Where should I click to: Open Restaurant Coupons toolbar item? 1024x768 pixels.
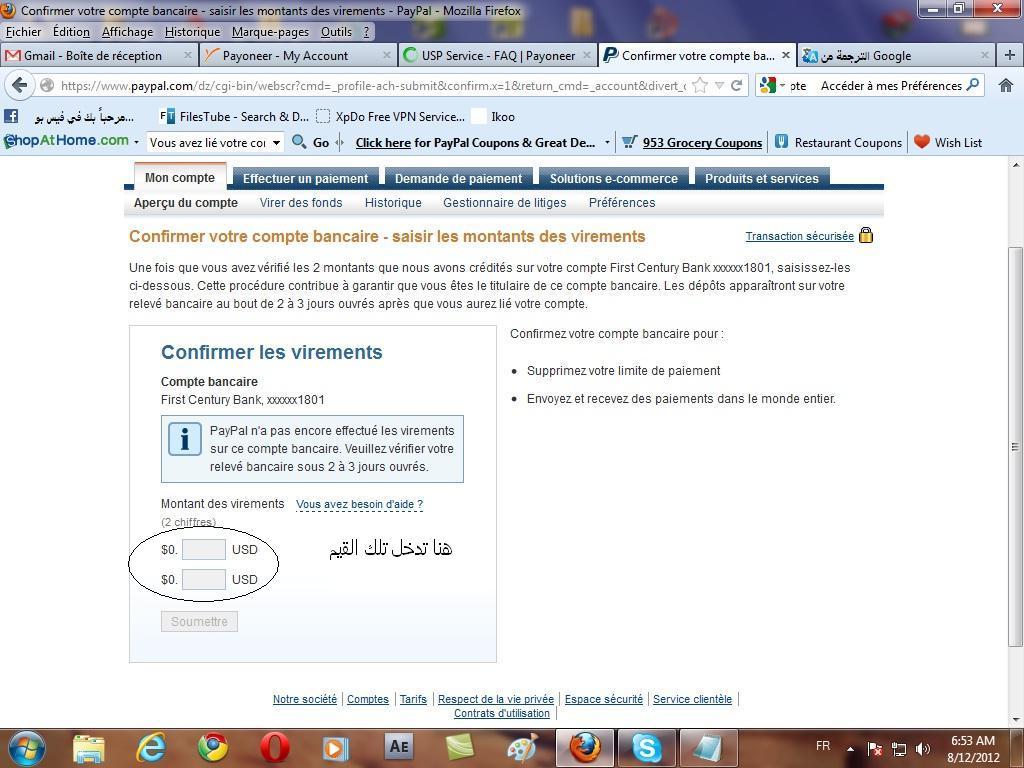[x=839, y=142]
